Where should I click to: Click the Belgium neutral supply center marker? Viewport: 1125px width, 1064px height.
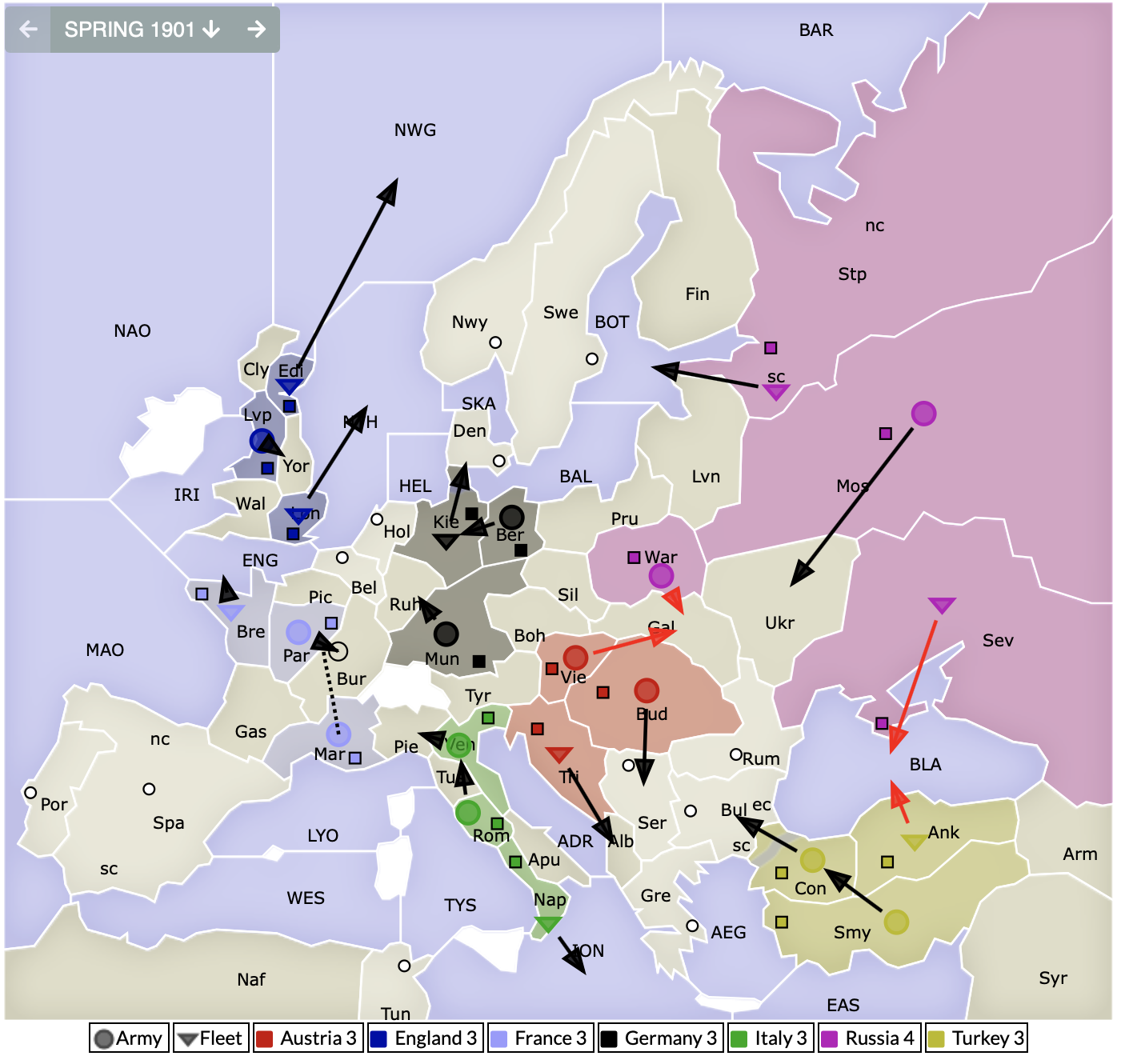pos(342,557)
